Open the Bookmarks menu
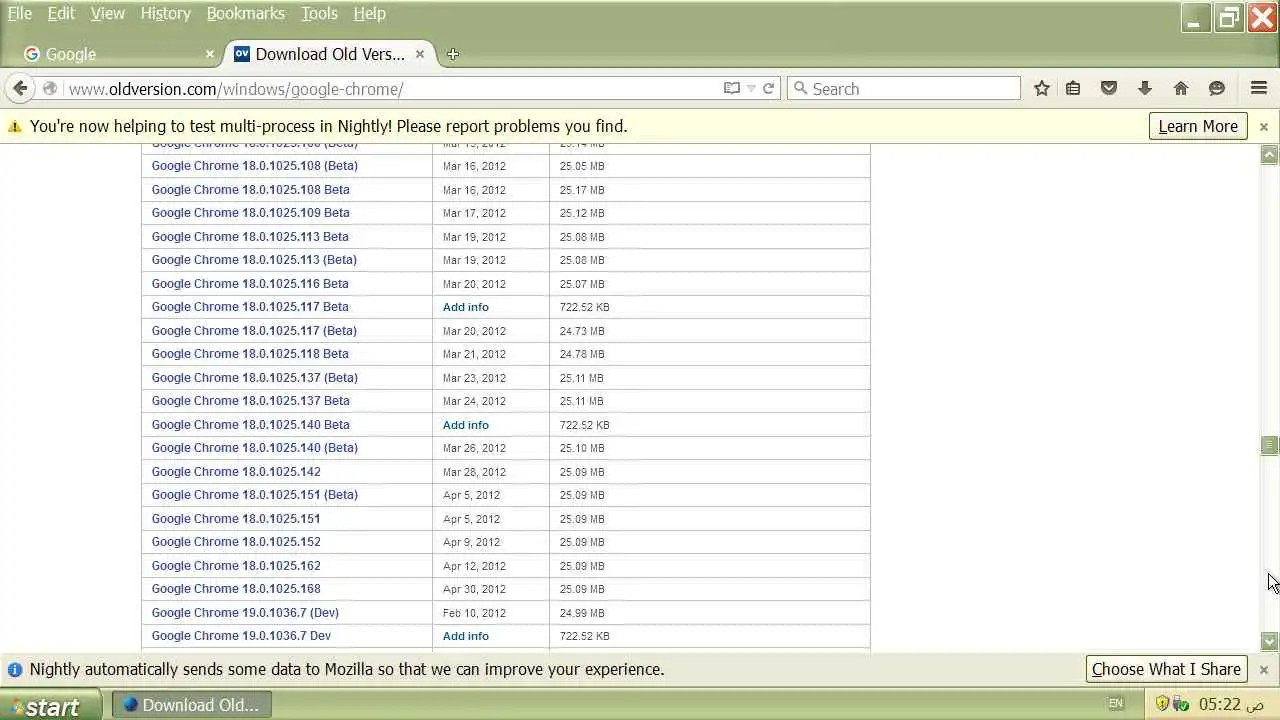The image size is (1280, 720). coord(246,13)
